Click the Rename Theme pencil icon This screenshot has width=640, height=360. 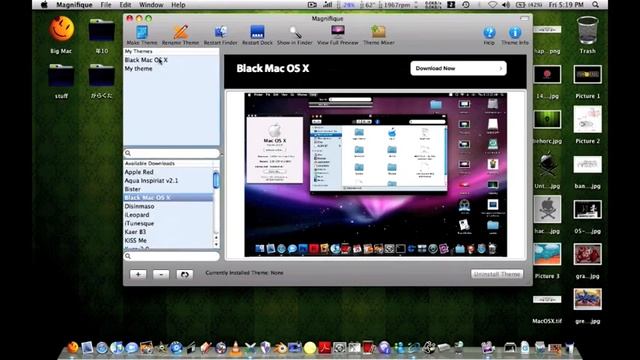click(180, 32)
